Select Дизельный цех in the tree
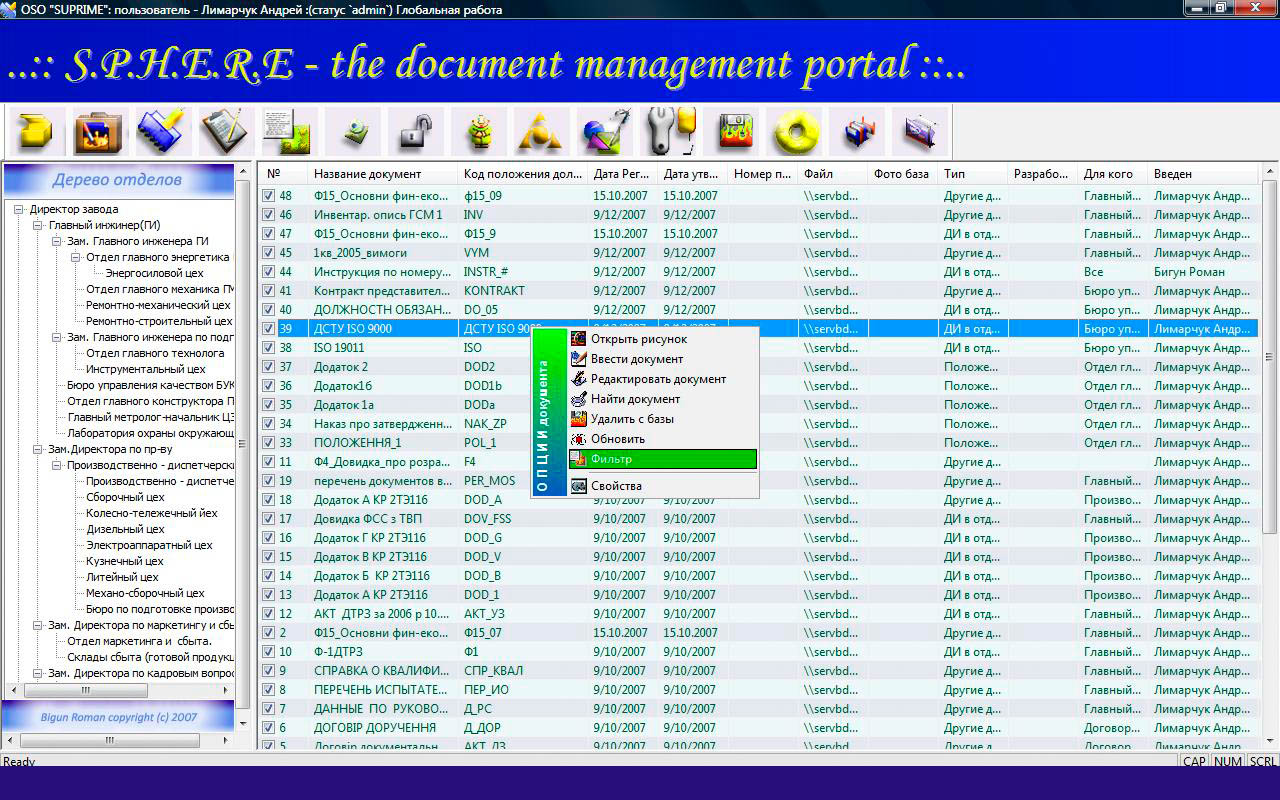Image resolution: width=1280 pixels, height=800 pixels. click(125, 529)
